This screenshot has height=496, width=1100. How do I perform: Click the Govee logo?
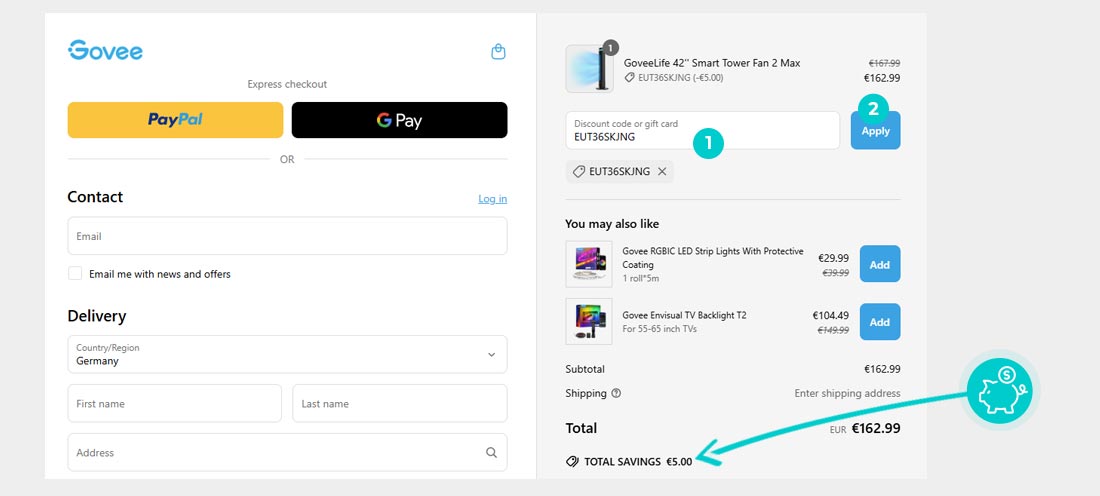click(105, 51)
